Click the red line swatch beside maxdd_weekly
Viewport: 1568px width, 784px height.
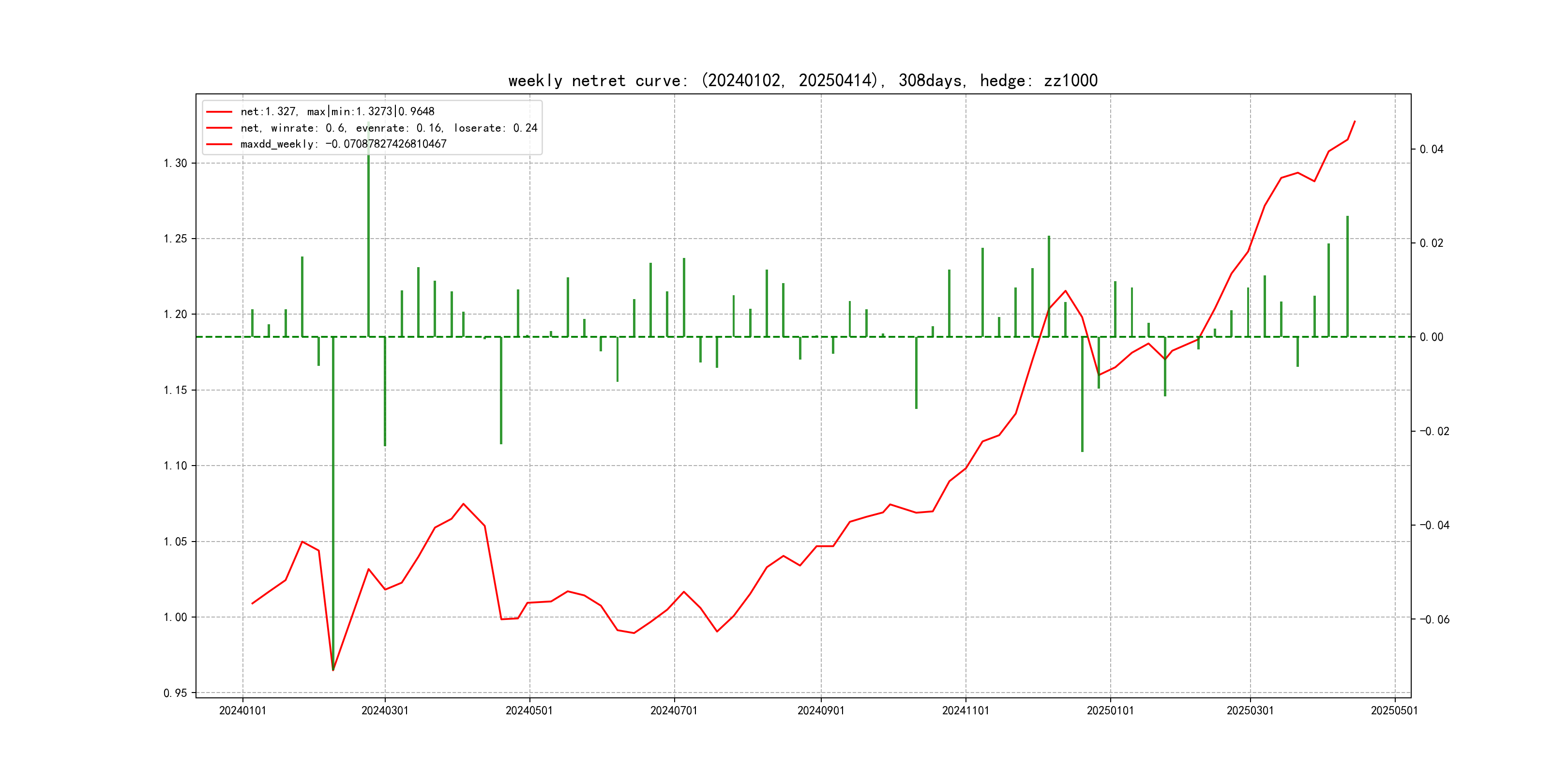click(x=219, y=144)
